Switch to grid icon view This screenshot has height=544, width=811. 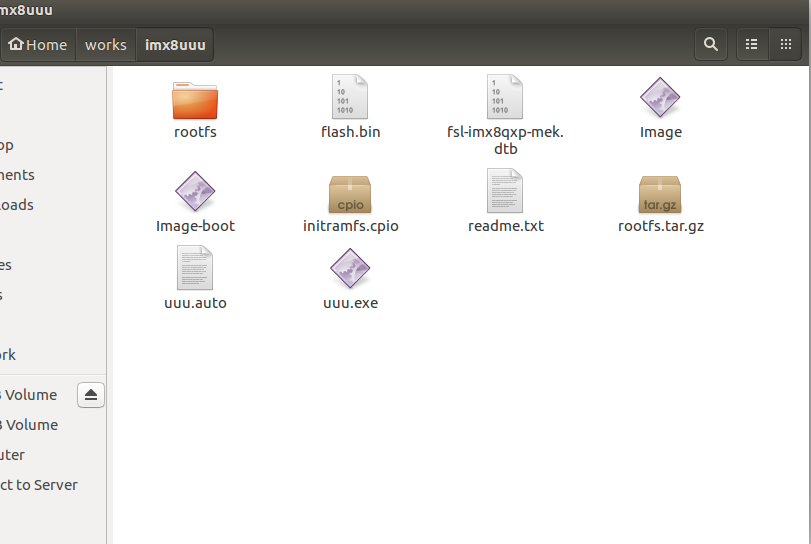(786, 44)
